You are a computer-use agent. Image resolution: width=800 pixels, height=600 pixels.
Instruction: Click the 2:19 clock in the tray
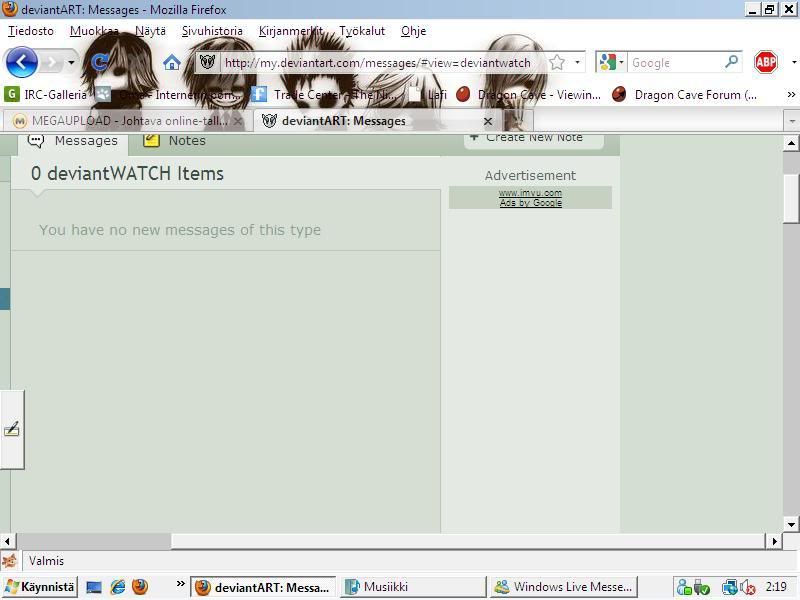[776, 587]
